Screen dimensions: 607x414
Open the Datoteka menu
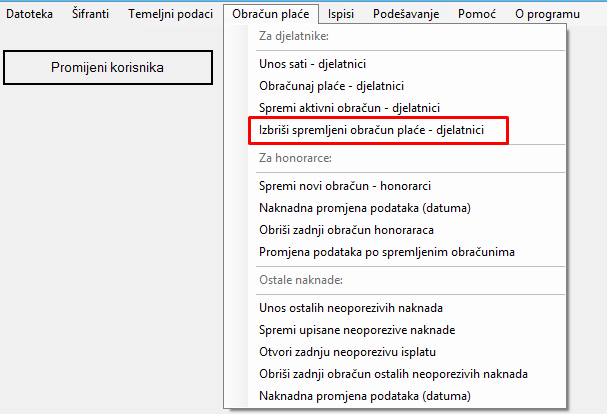click(x=30, y=15)
